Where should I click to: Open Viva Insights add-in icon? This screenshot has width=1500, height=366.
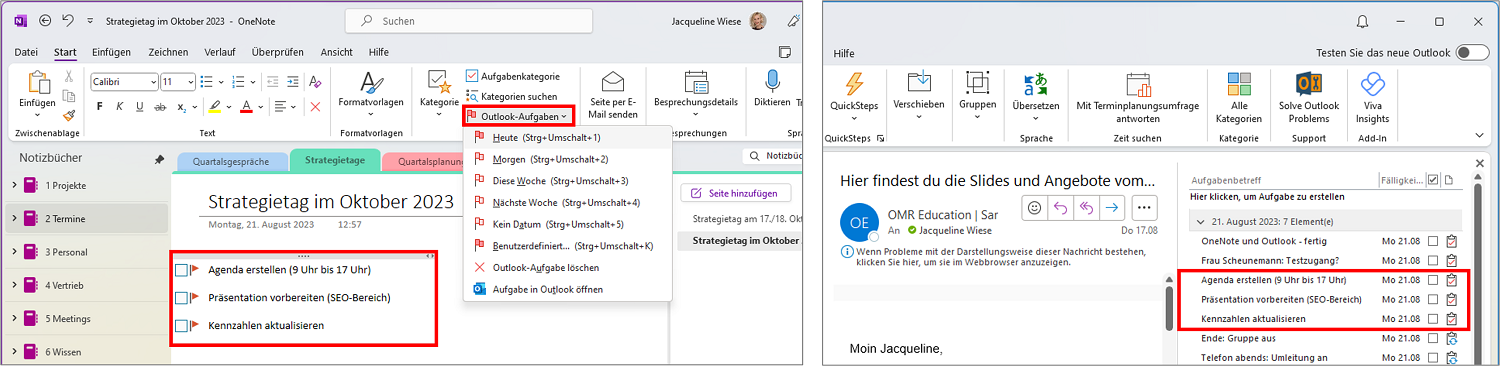click(1372, 85)
